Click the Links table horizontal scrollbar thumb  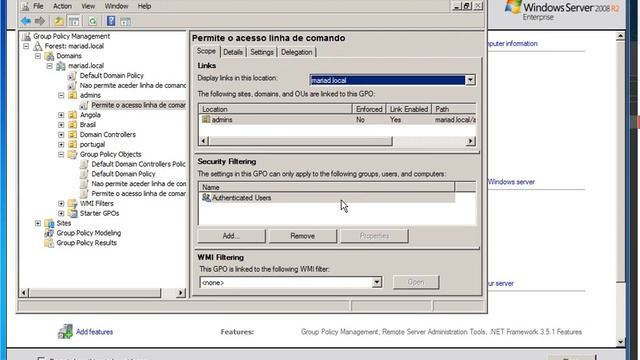300,141
